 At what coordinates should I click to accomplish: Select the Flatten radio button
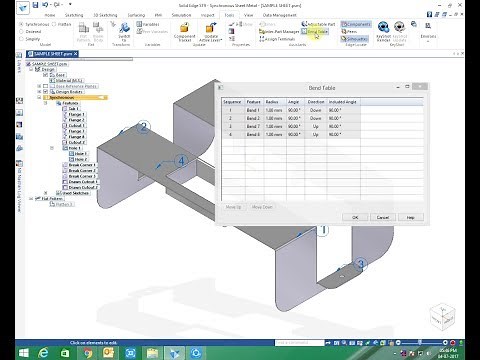tap(54, 24)
